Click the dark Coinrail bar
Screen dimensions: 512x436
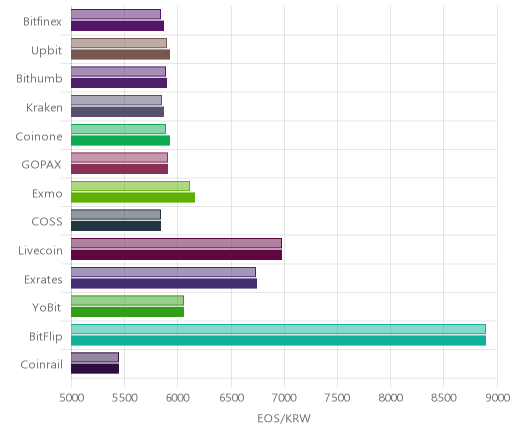click(x=95, y=369)
